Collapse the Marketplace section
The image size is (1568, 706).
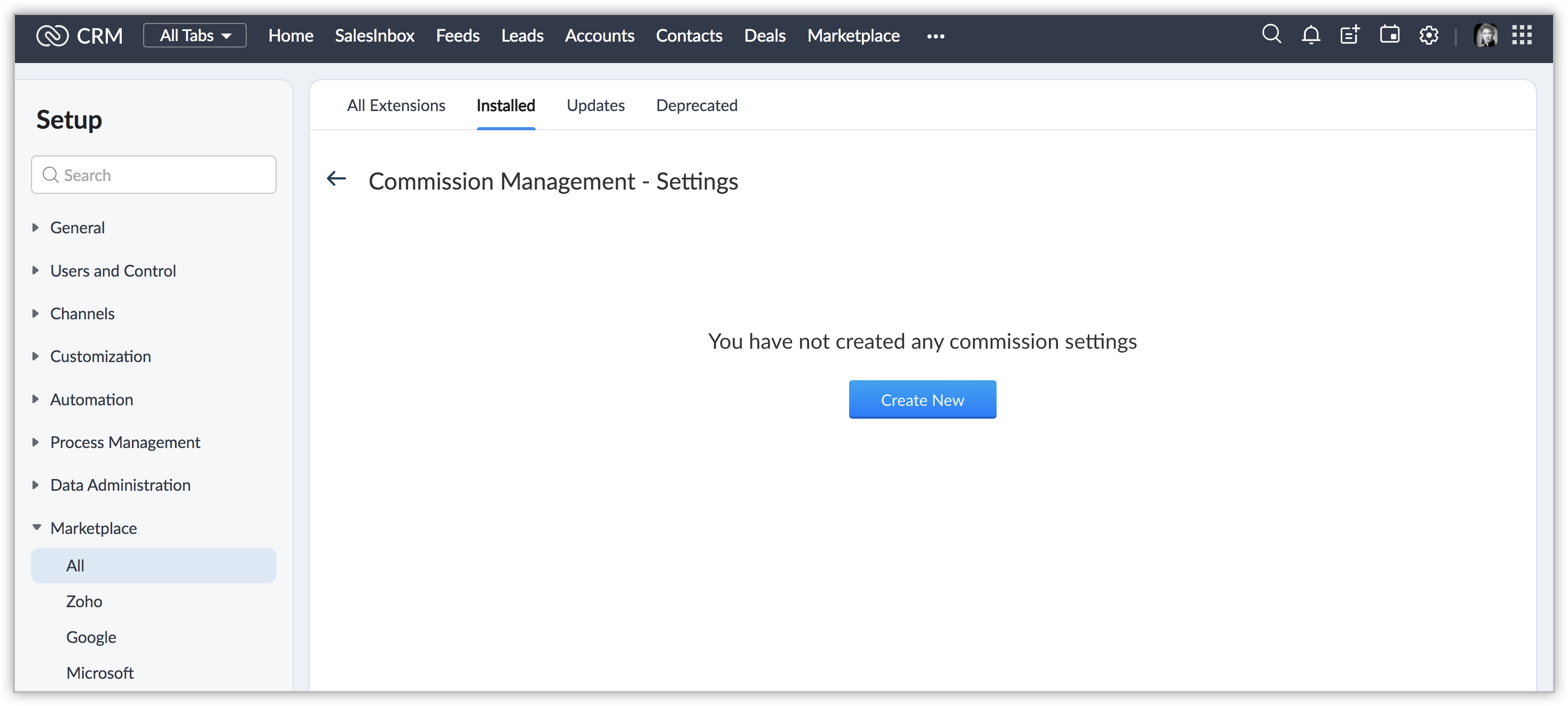[93, 528]
